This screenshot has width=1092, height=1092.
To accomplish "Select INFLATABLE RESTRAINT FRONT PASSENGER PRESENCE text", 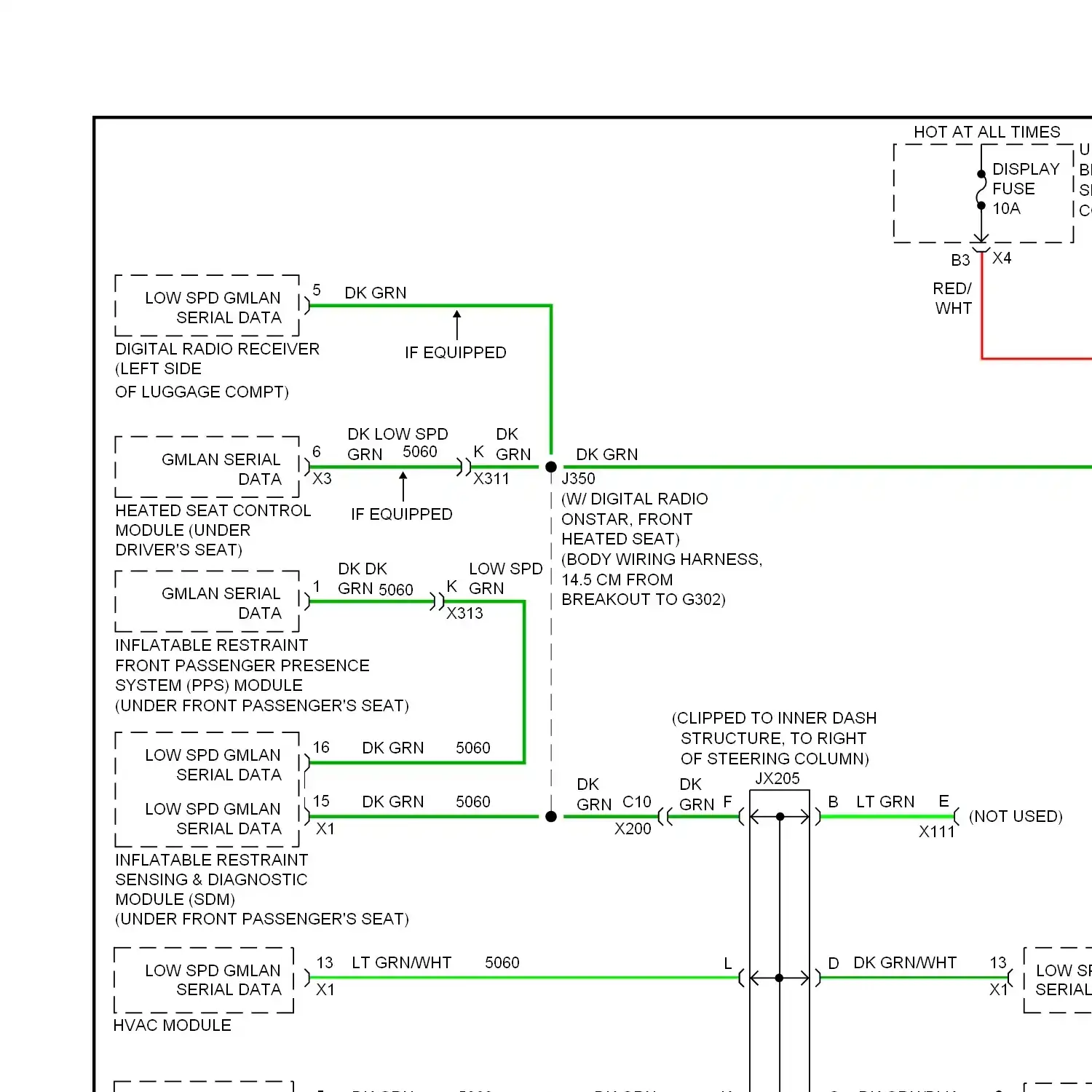I will tap(242, 655).
